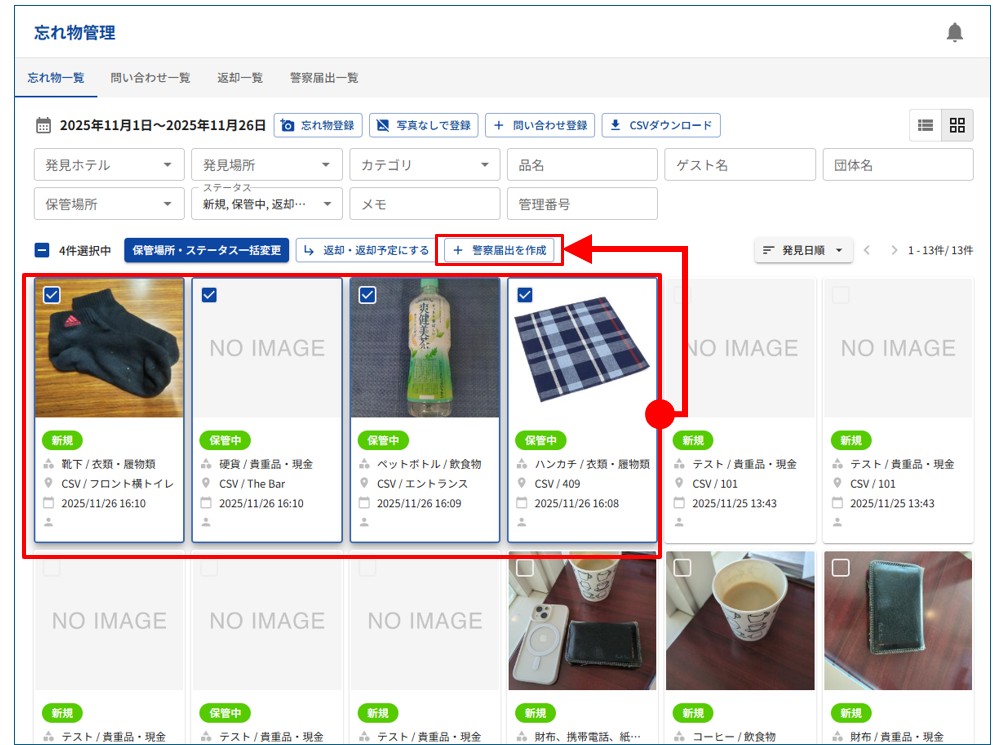
Task: Open the 発見日順 sort dropdown
Action: tap(804, 250)
